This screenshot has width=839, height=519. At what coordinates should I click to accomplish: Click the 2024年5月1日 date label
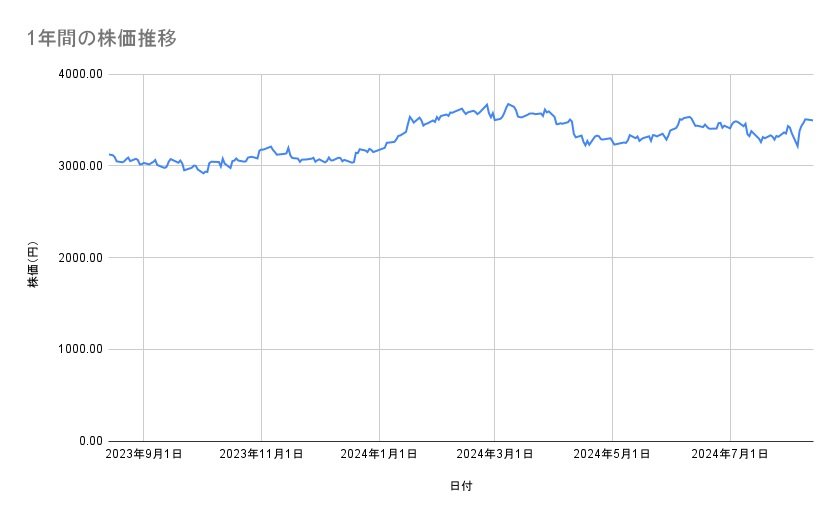pos(613,454)
